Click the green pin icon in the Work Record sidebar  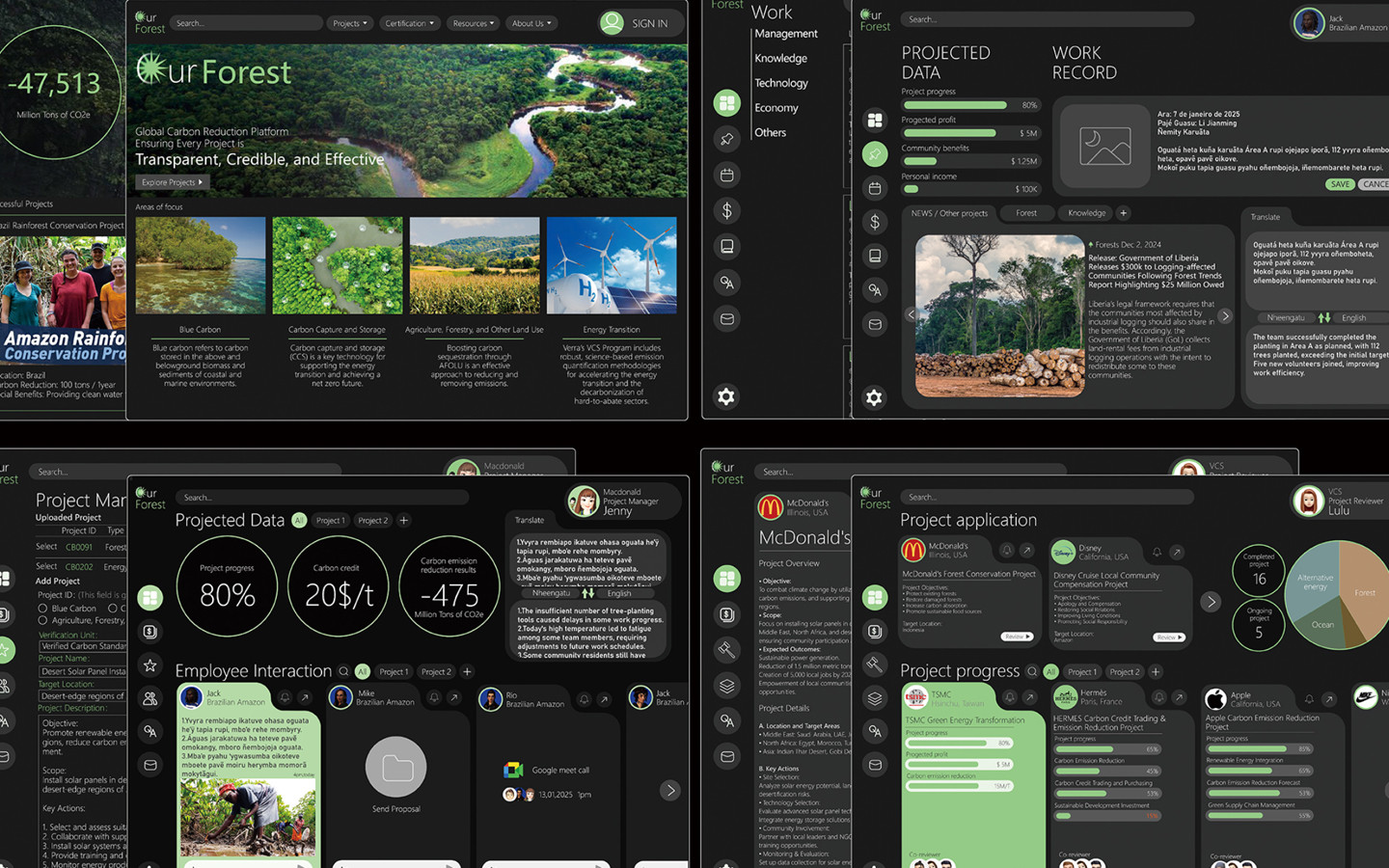click(x=874, y=154)
